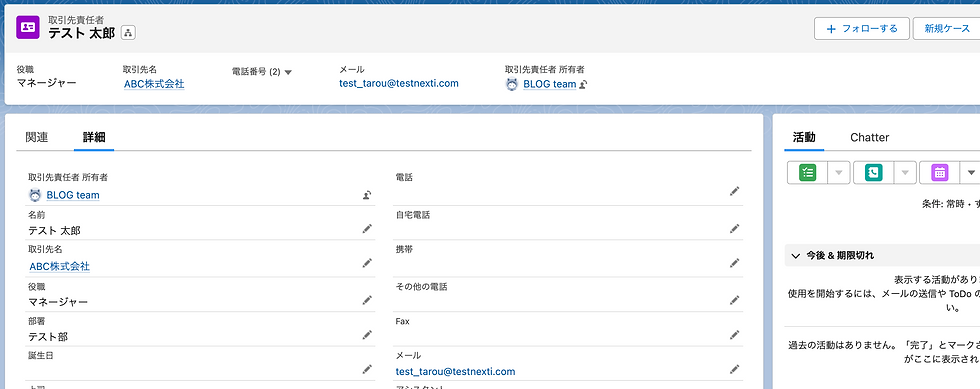The width and height of the screenshot is (980, 389).
Task: Switch to the 活動 tab
Action: [x=804, y=138]
